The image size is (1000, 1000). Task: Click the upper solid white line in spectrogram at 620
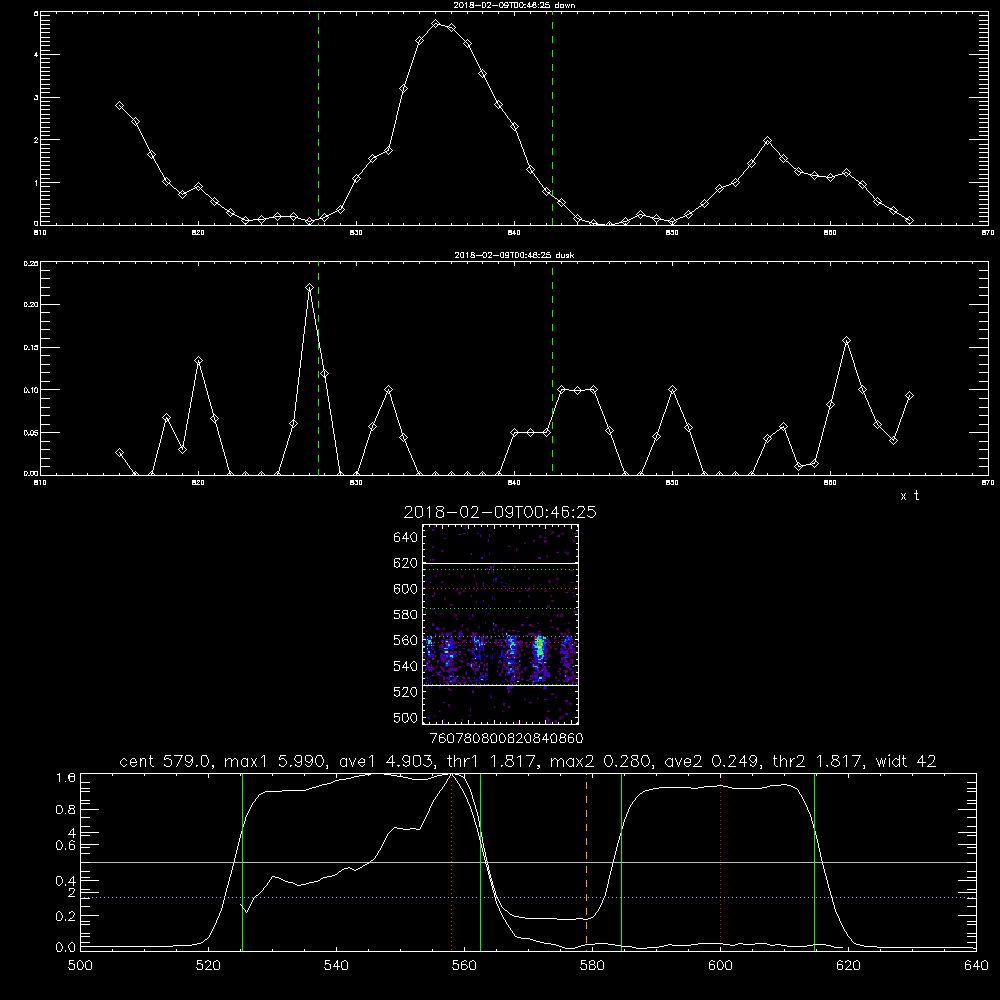pyautogui.click(x=500, y=563)
